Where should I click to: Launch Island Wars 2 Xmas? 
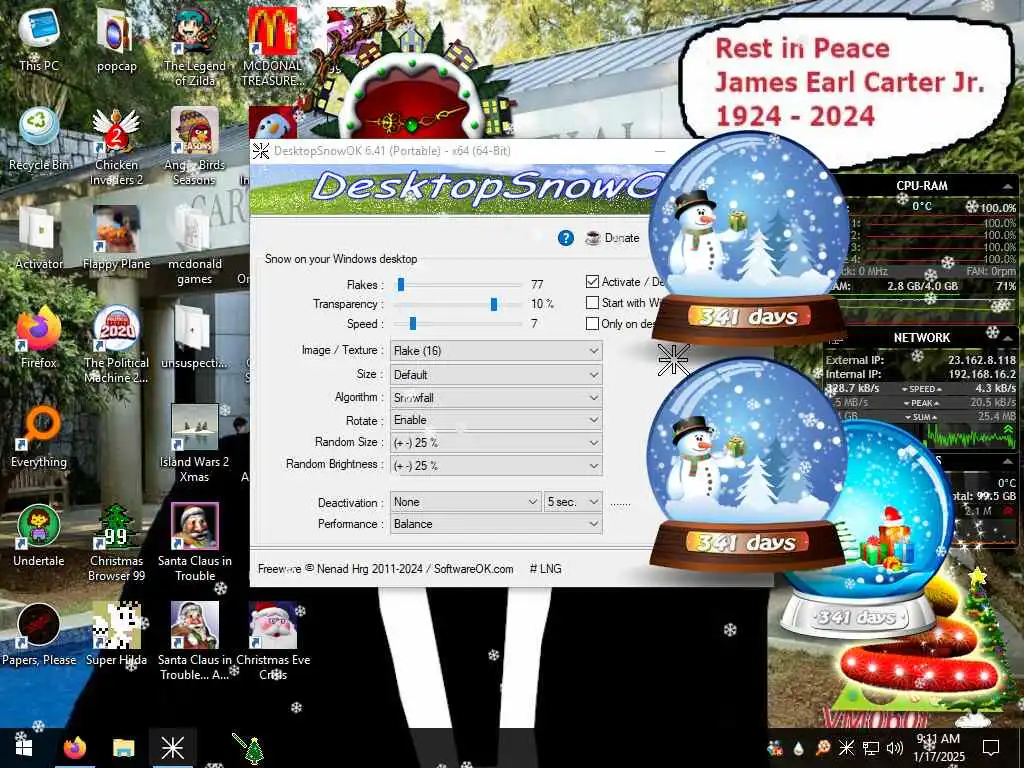coord(195,443)
